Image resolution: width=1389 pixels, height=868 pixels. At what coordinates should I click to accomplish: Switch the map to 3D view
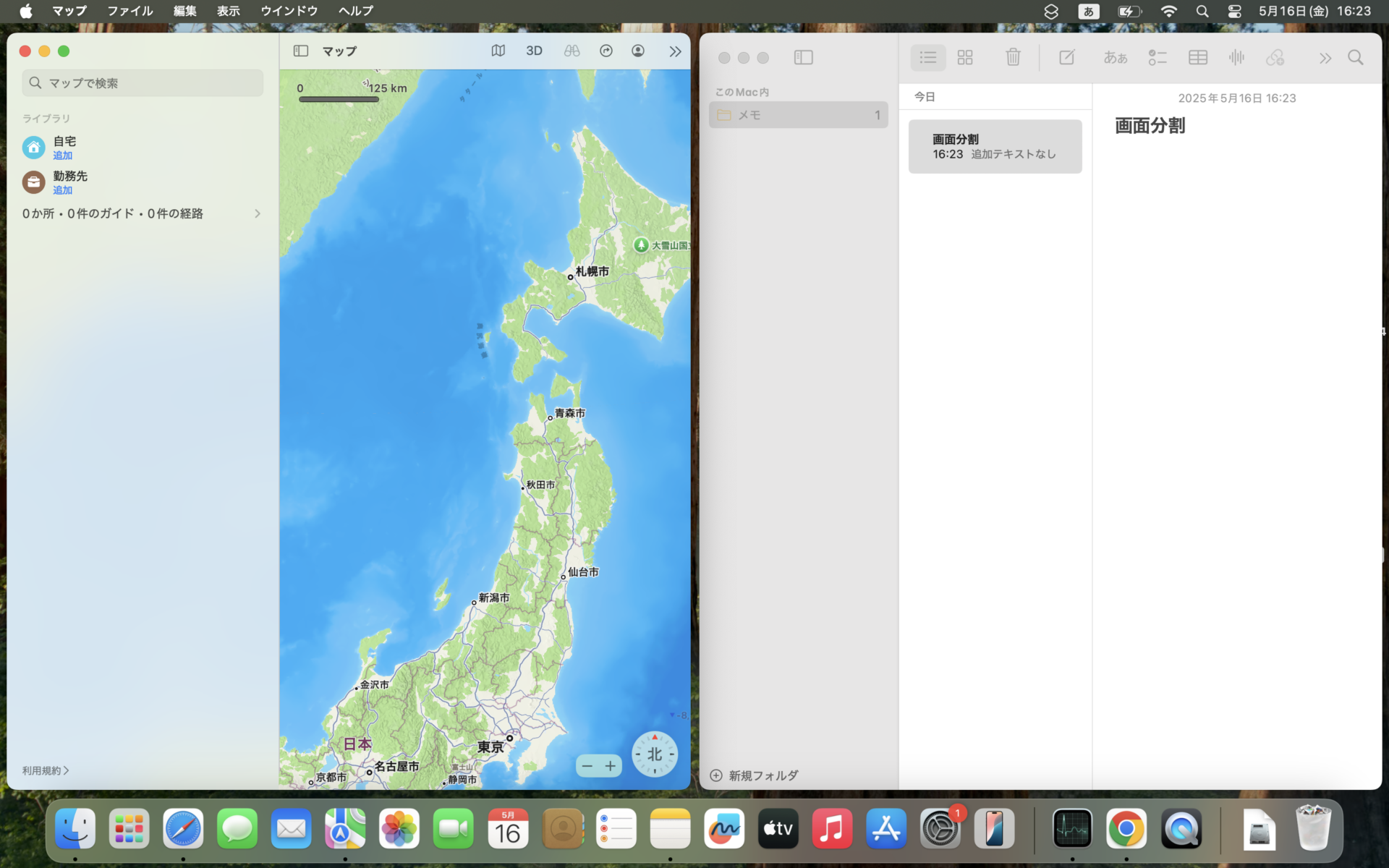534,51
